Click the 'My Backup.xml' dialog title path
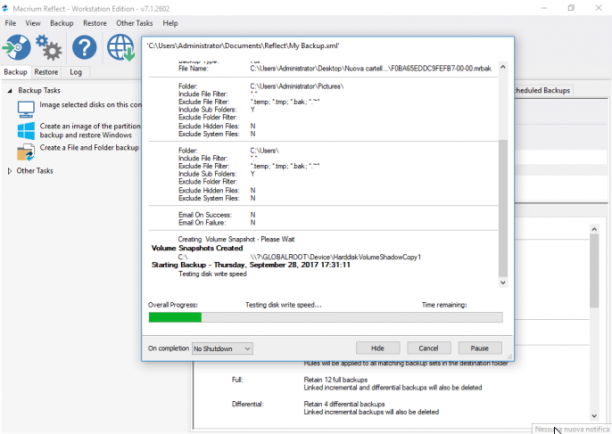Image resolution: width=612 pixels, height=434 pixels. click(243, 46)
